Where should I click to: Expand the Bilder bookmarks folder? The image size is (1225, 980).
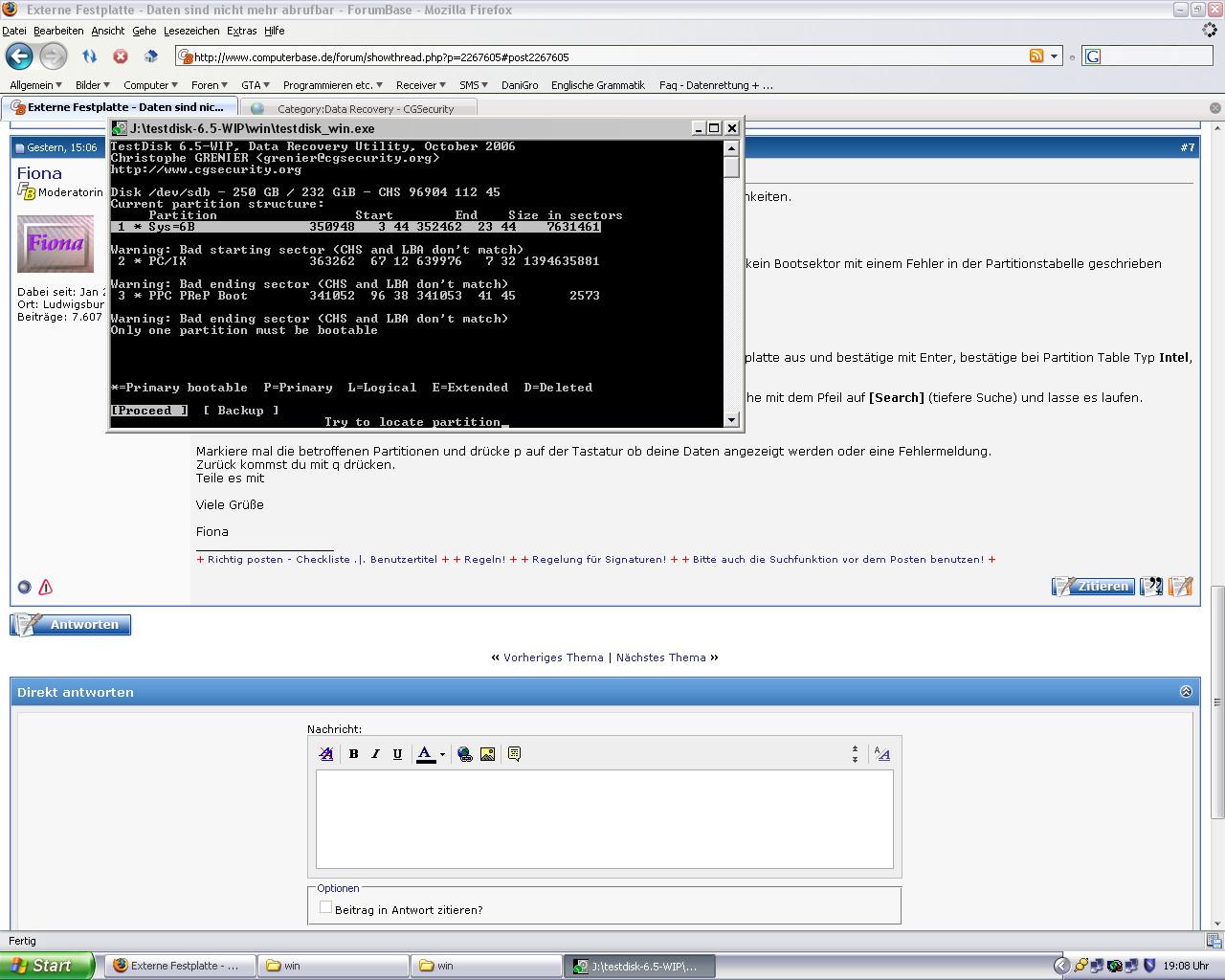pyautogui.click(x=93, y=85)
